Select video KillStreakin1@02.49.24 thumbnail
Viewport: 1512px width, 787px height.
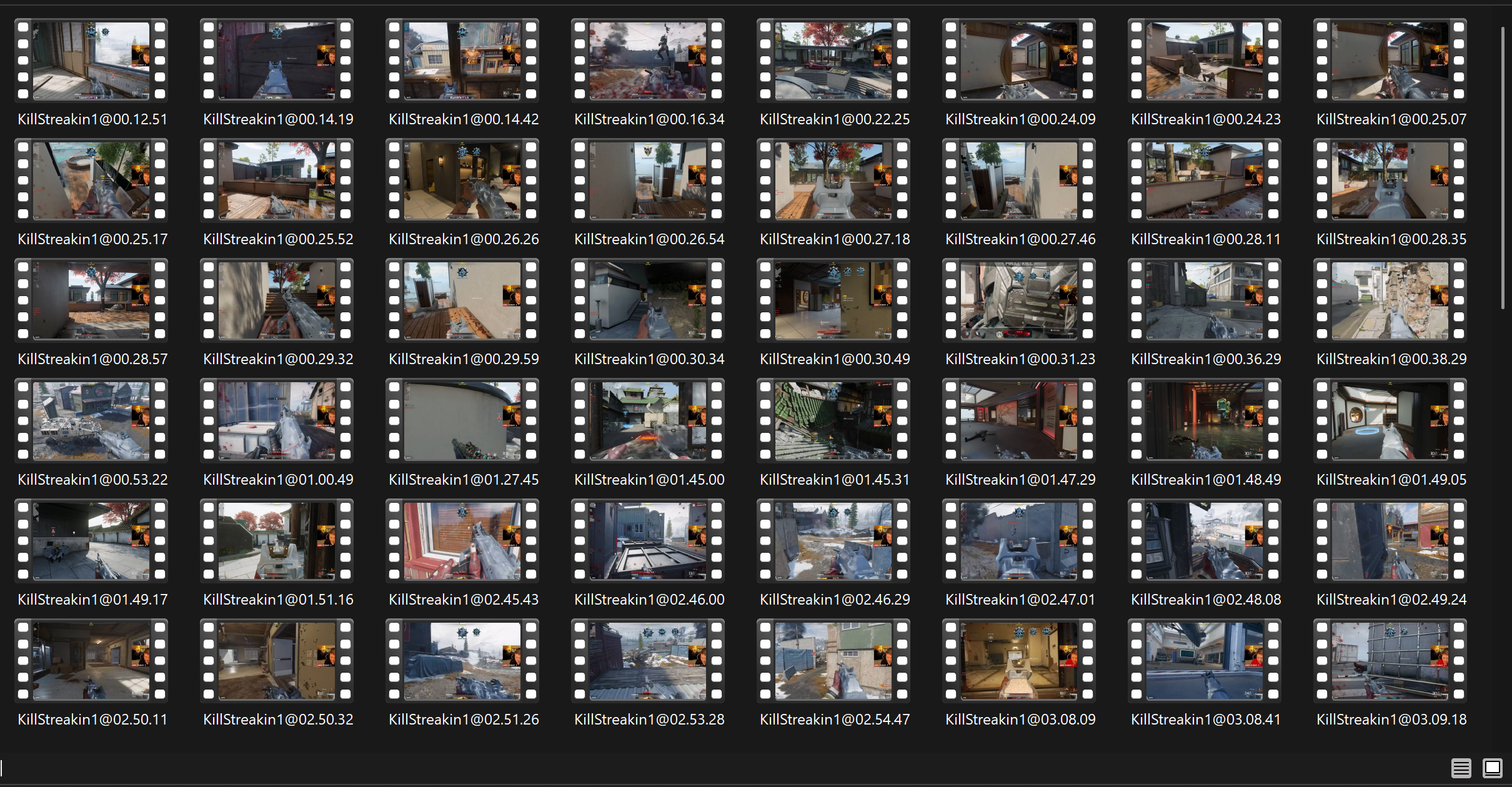coord(1390,541)
